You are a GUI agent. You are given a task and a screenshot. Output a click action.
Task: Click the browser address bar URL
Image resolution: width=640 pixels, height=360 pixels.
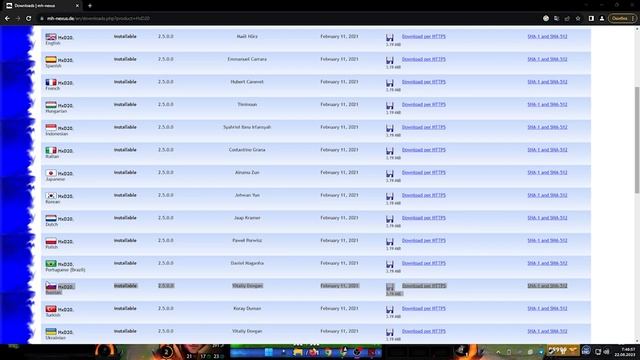coord(98,18)
